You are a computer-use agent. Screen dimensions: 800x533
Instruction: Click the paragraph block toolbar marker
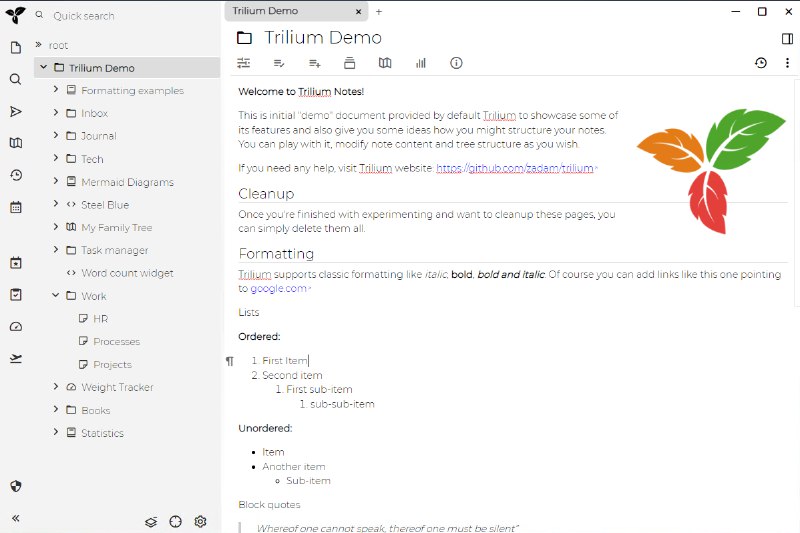pyautogui.click(x=230, y=361)
